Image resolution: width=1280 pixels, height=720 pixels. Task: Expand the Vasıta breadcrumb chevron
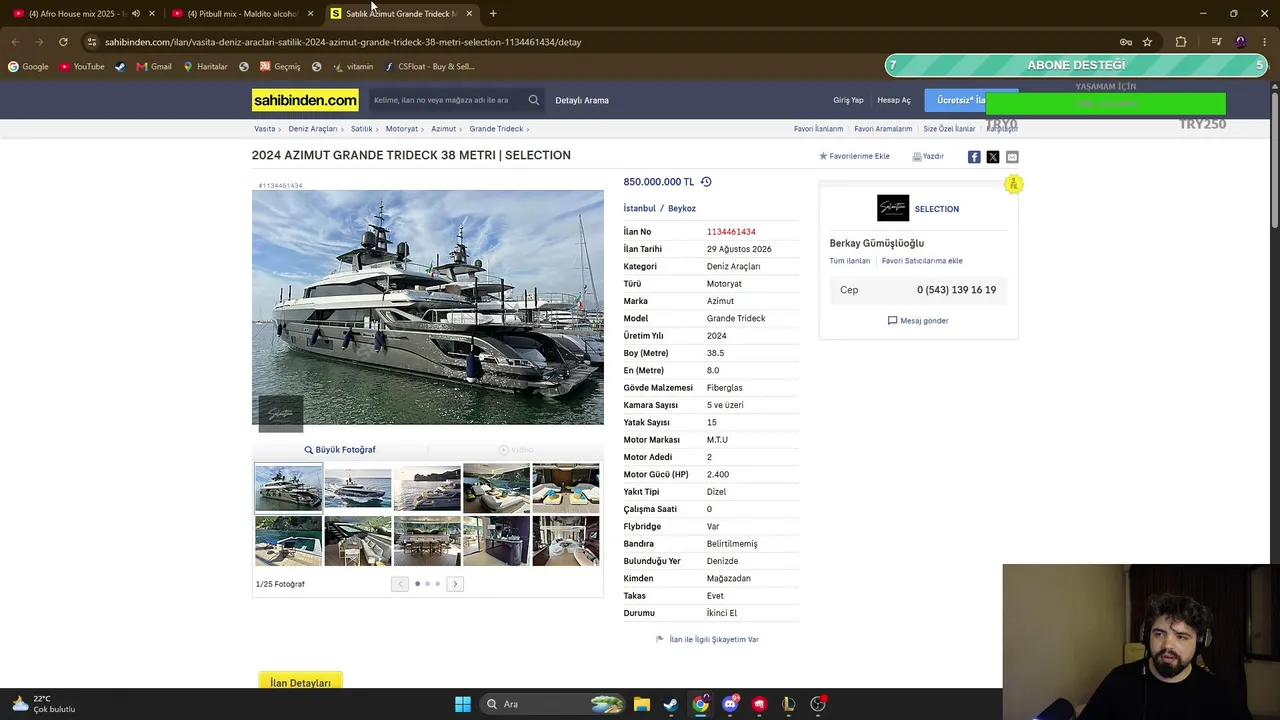coord(281,129)
